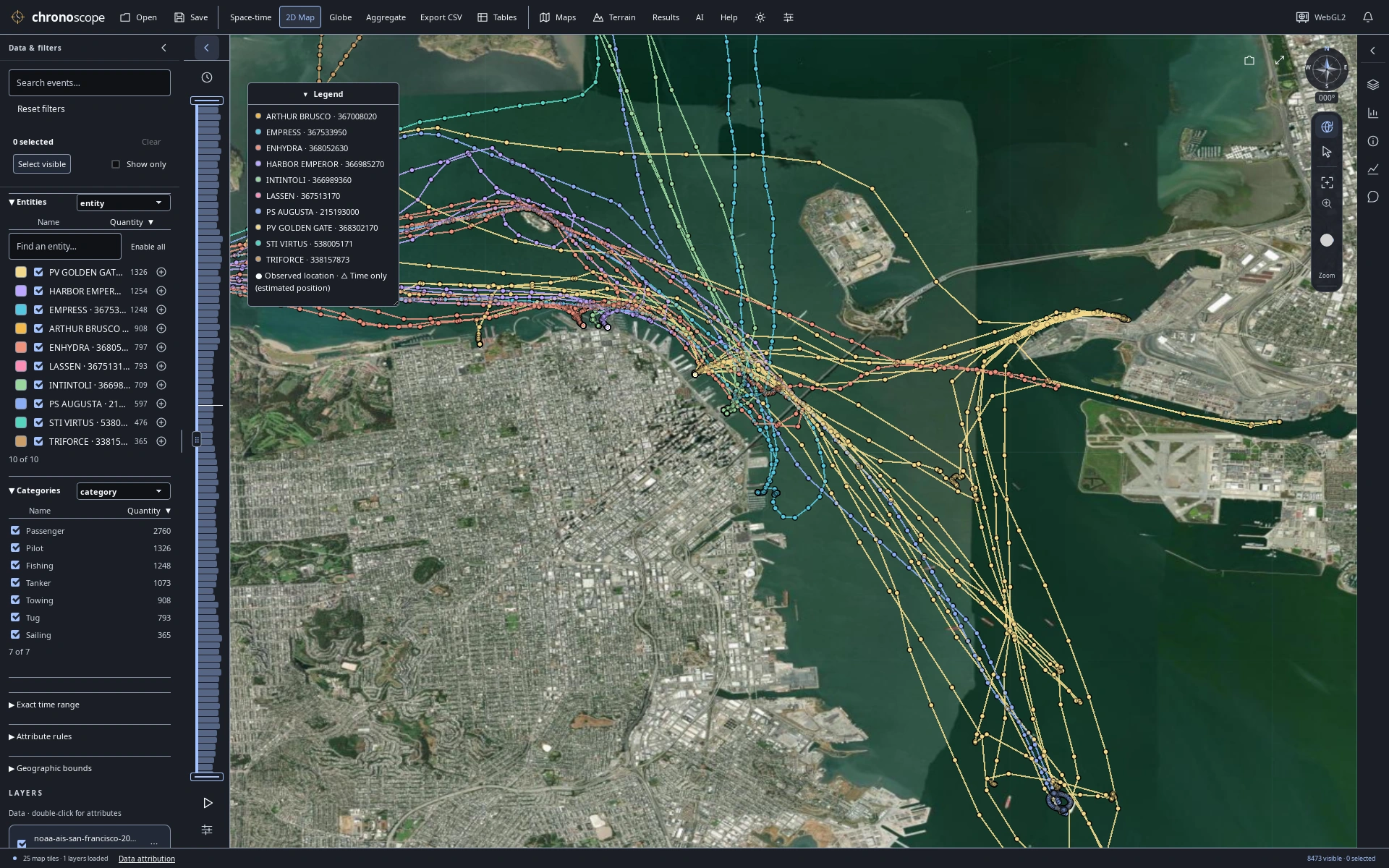Open the Aggregate view
Screen dimensions: 1389x868
[386, 17]
